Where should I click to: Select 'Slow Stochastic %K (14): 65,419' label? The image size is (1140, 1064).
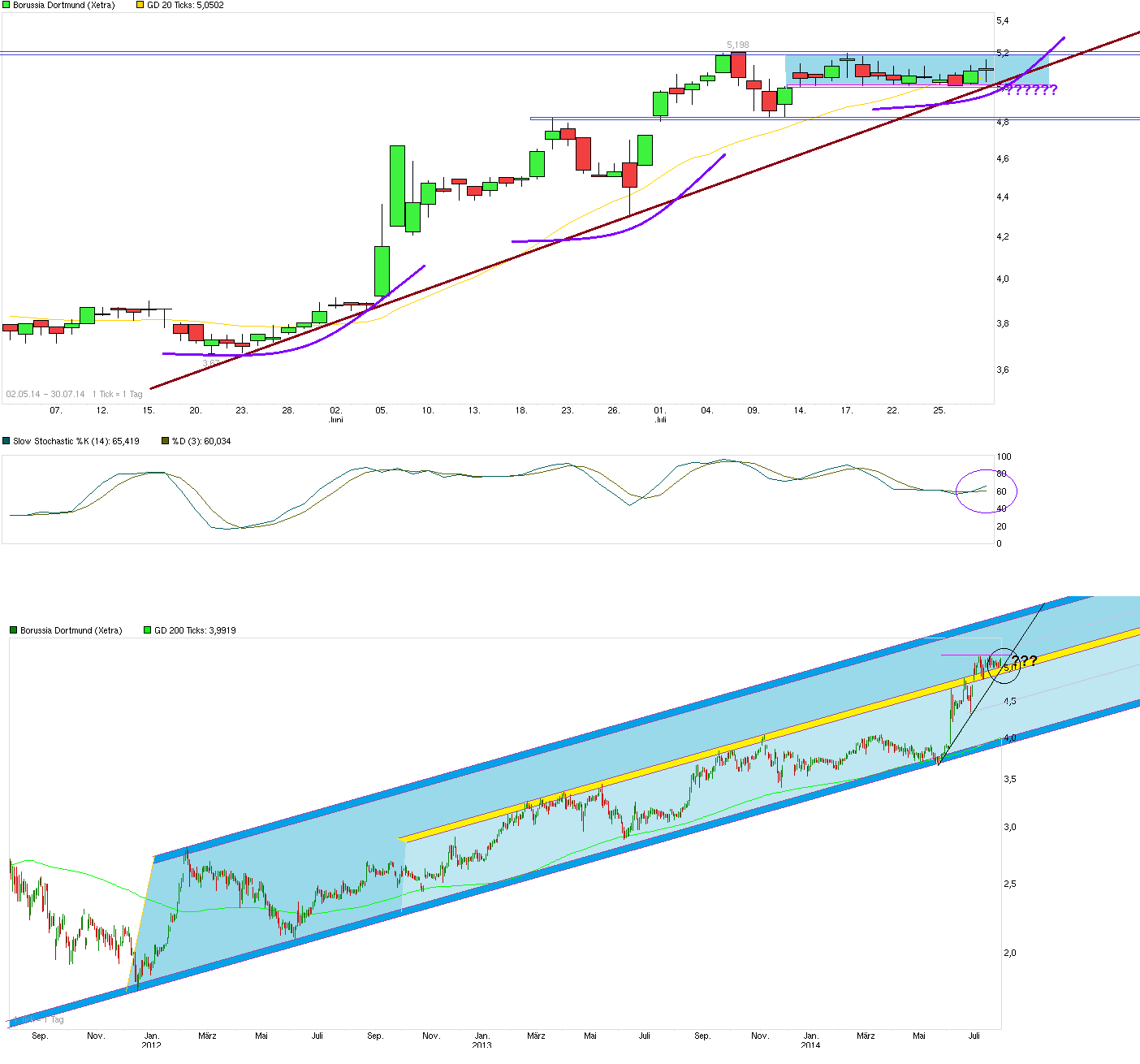tap(76, 441)
